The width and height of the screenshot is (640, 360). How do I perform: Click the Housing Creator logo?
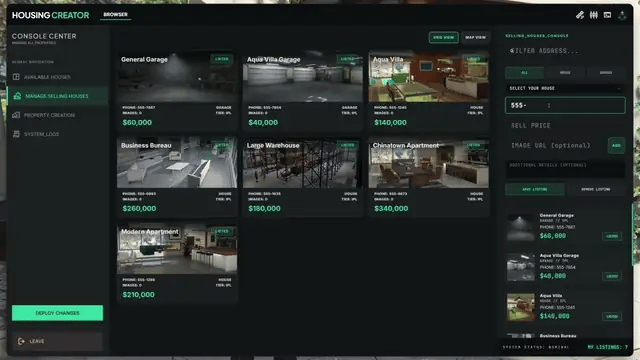tap(50, 16)
